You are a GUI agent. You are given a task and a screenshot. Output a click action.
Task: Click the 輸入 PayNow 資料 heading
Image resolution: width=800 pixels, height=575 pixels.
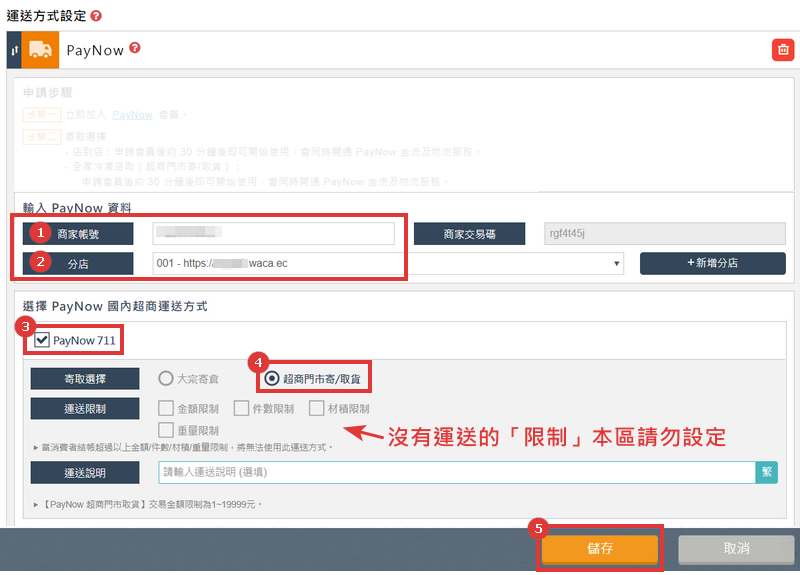(77, 208)
